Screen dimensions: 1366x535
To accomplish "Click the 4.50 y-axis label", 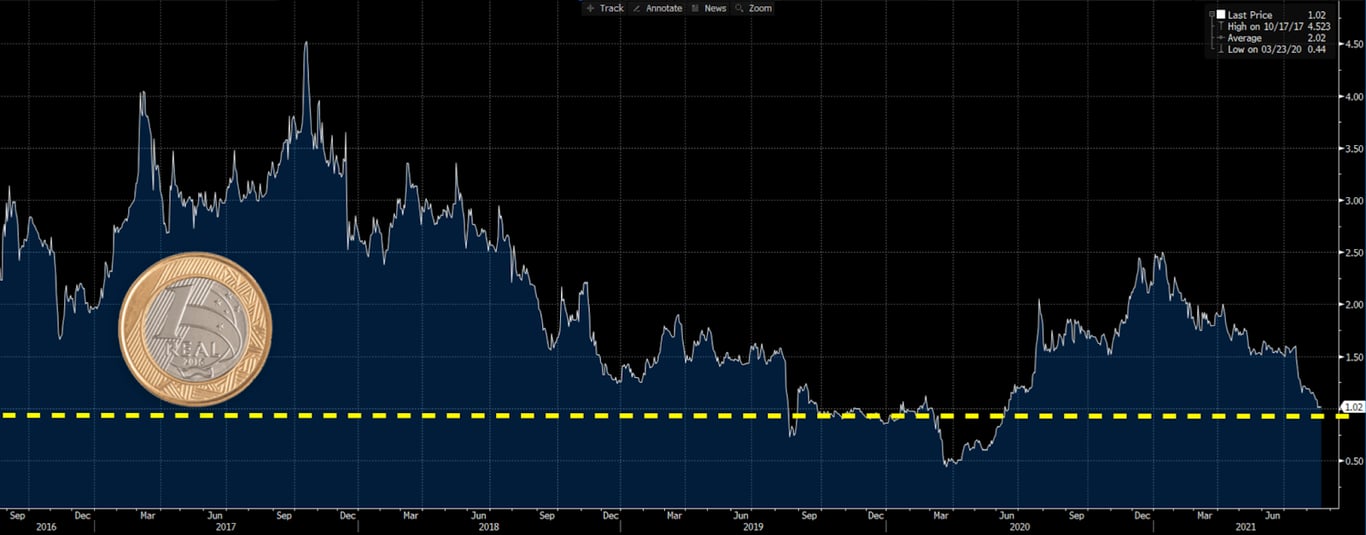I will pyautogui.click(x=1354, y=44).
